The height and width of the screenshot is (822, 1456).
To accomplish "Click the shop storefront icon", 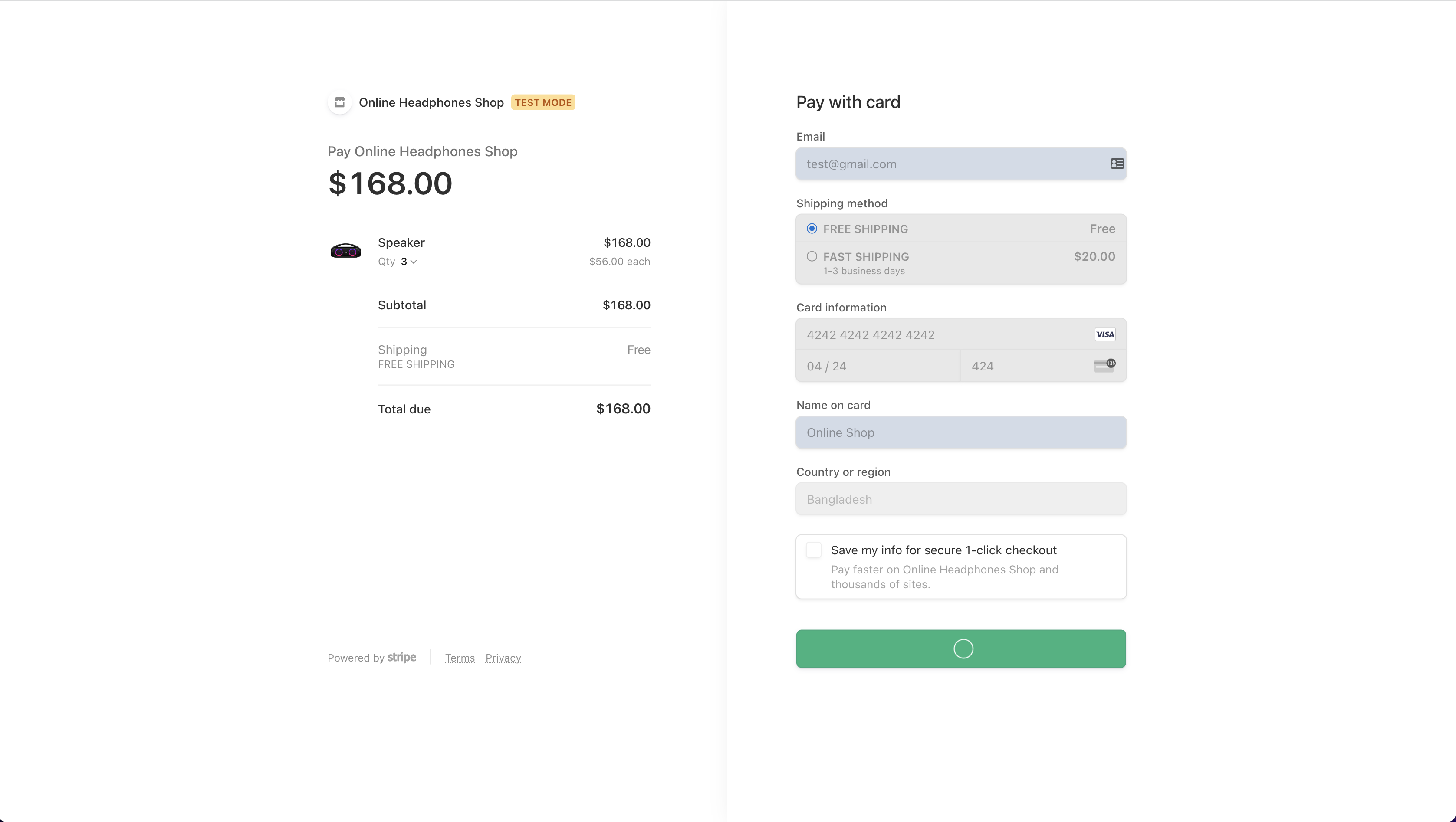I will click(340, 102).
